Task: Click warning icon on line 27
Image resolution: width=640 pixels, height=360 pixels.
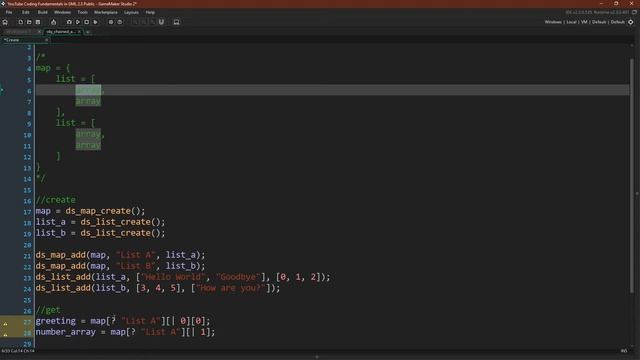Action: pyautogui.click(x=5, y=324)
